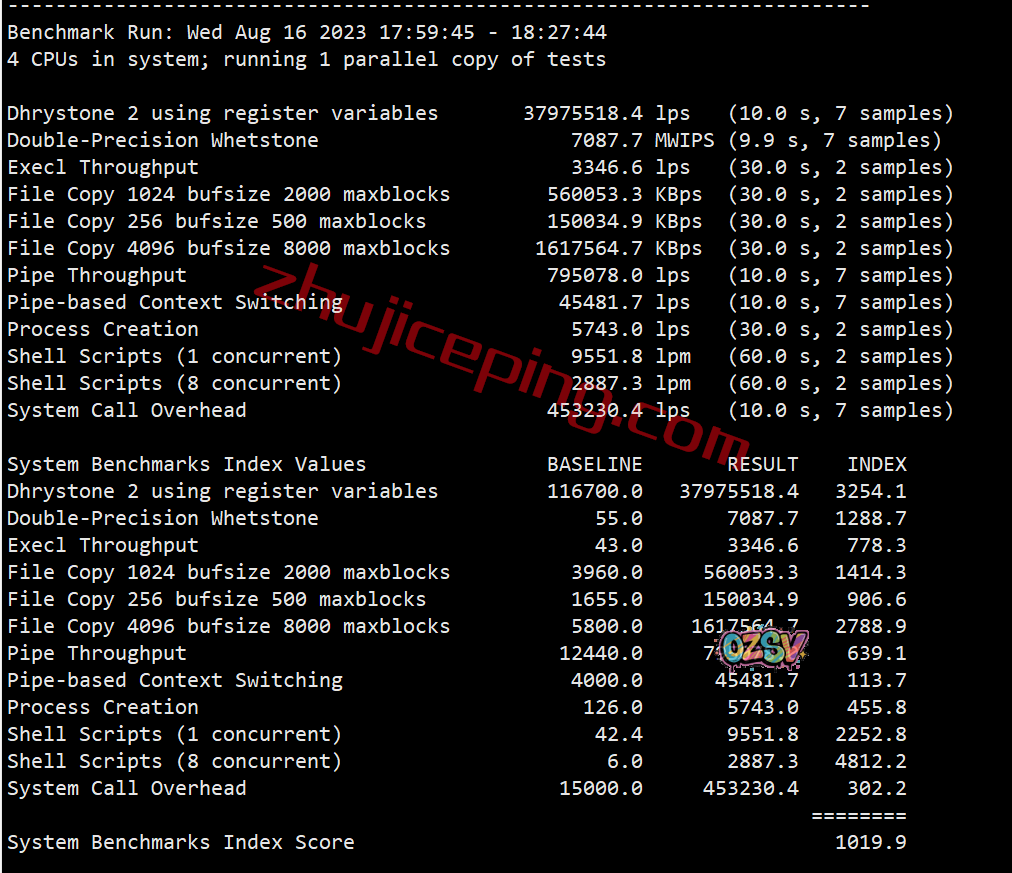
Task: Click the File Copy 4096 bufsize index 2788.9
Action: (871, 627)
